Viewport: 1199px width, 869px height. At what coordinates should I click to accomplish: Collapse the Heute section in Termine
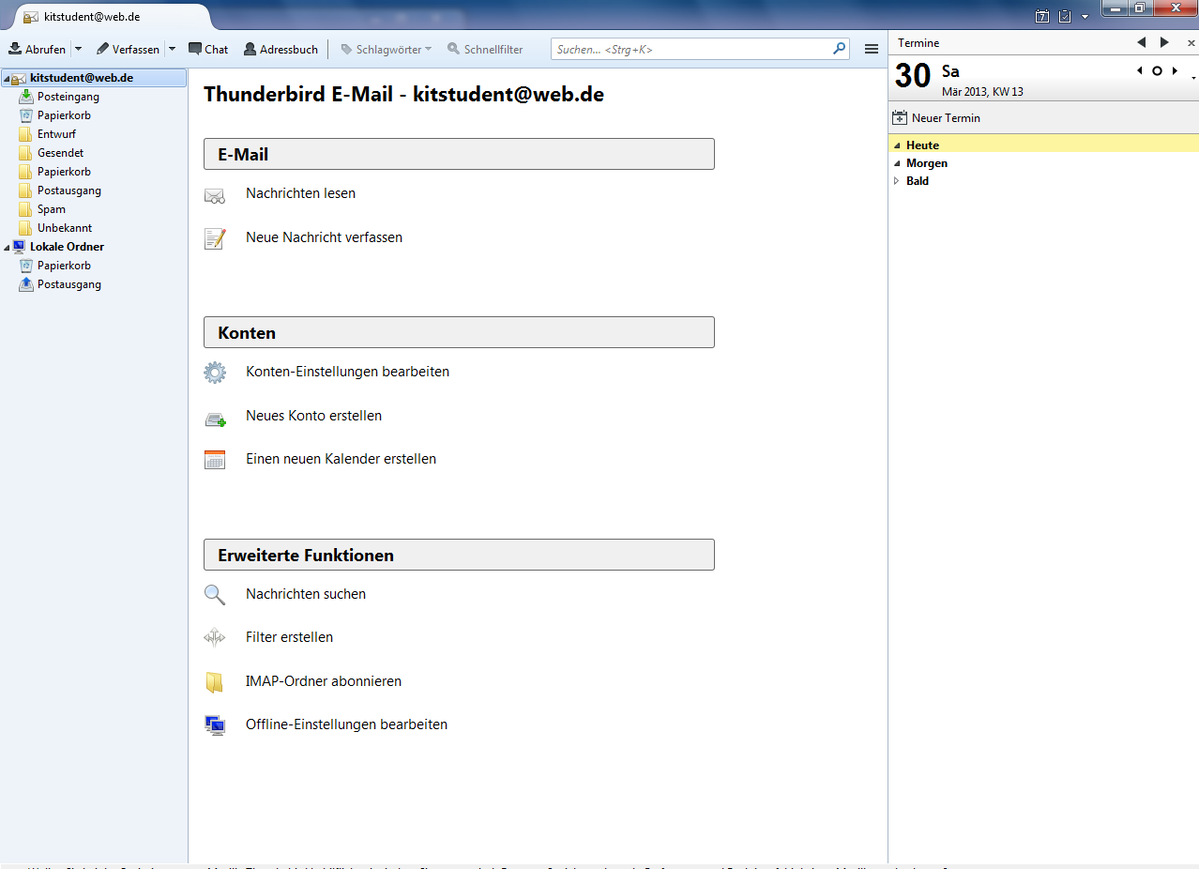pos(897,146)
